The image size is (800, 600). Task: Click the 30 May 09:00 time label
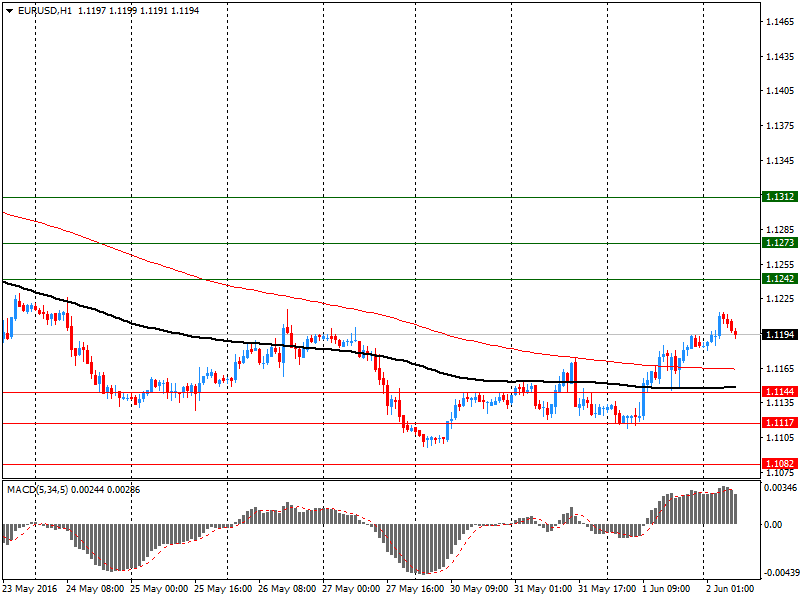[479, 589]
